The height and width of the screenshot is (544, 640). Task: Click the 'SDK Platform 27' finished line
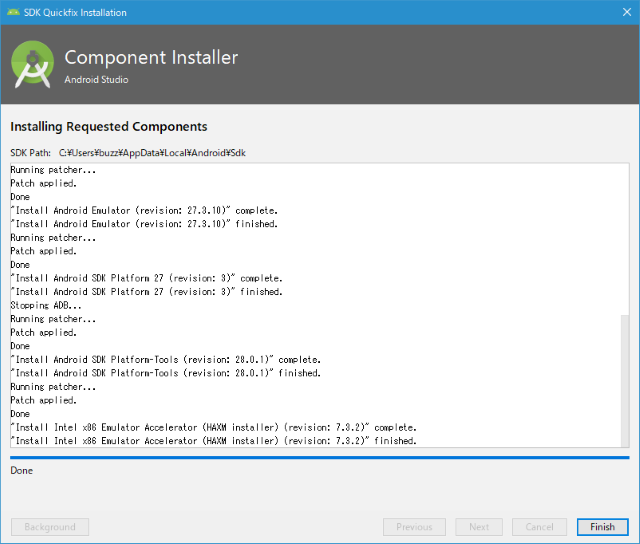point(147,291)
